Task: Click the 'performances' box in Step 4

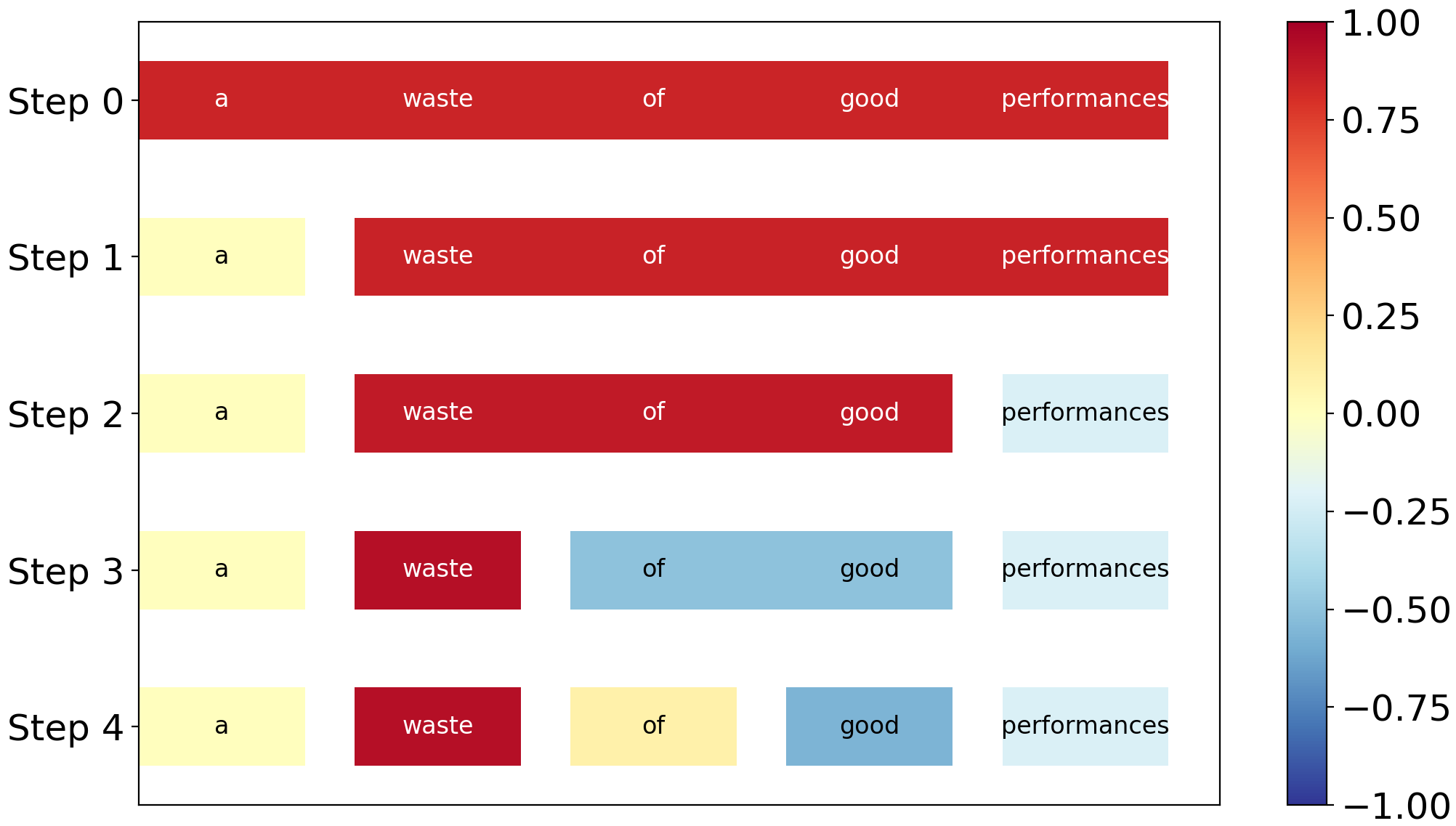Action: (1085, 726)
